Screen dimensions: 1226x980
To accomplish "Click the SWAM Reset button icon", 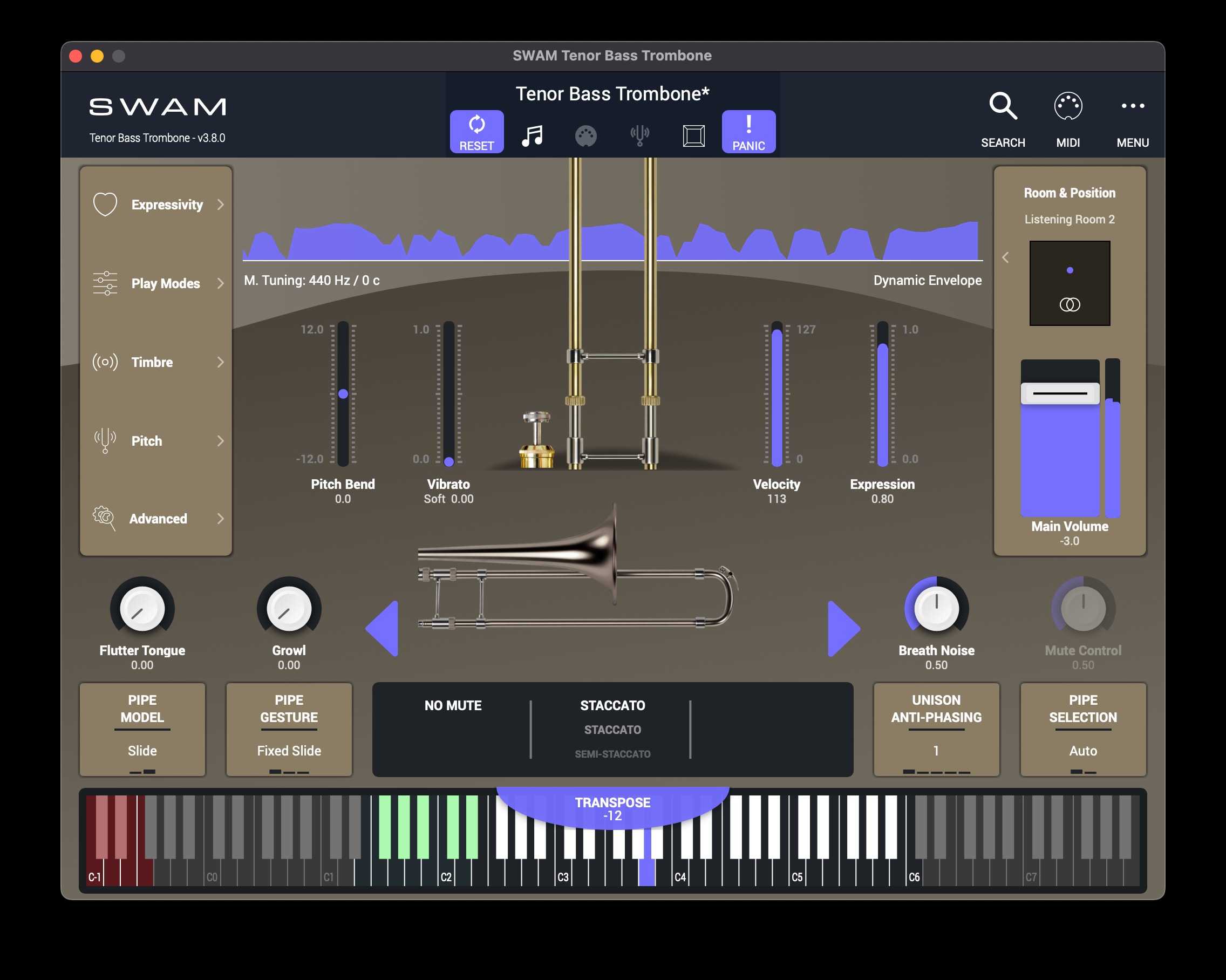I will [476, 131].
